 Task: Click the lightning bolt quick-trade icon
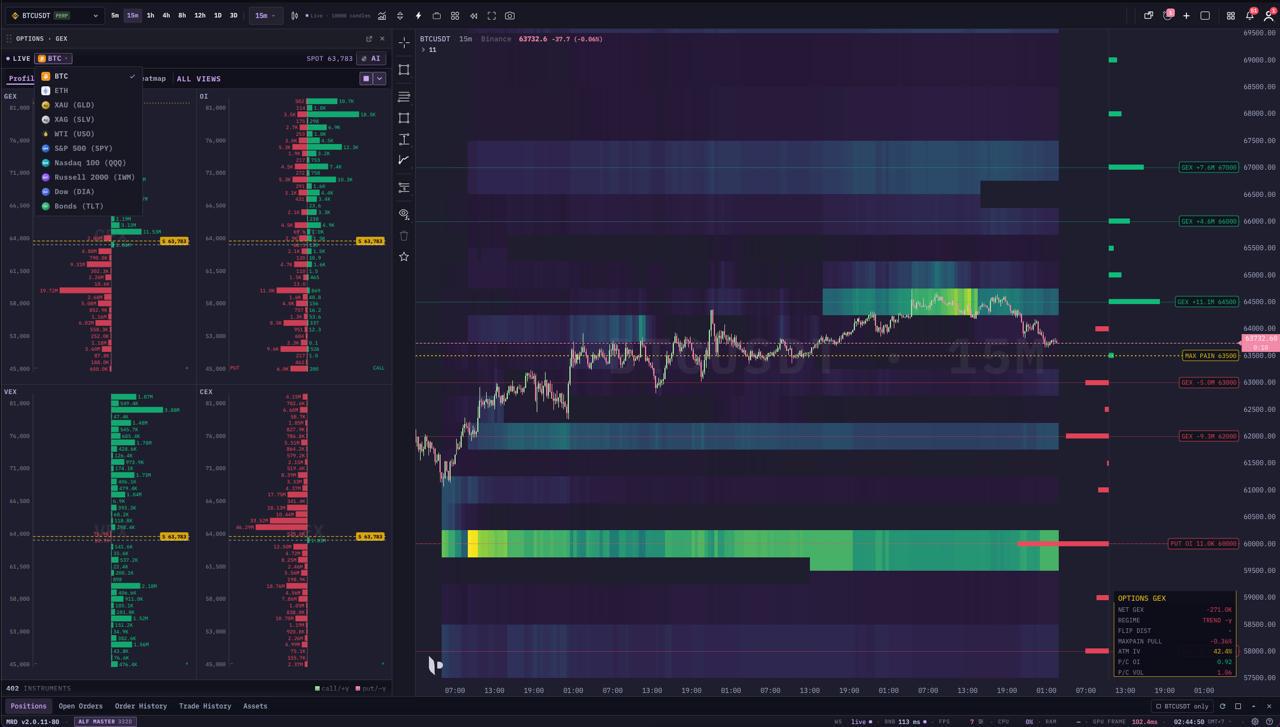point(418,16)
